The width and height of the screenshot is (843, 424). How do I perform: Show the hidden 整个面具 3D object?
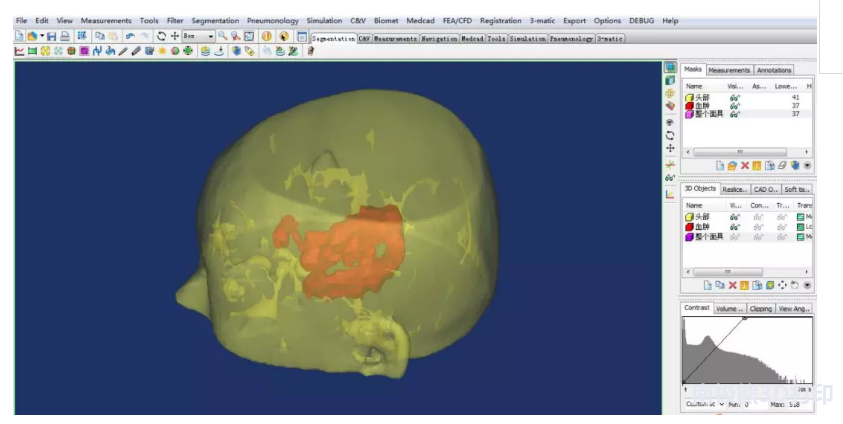click(735, 237)
